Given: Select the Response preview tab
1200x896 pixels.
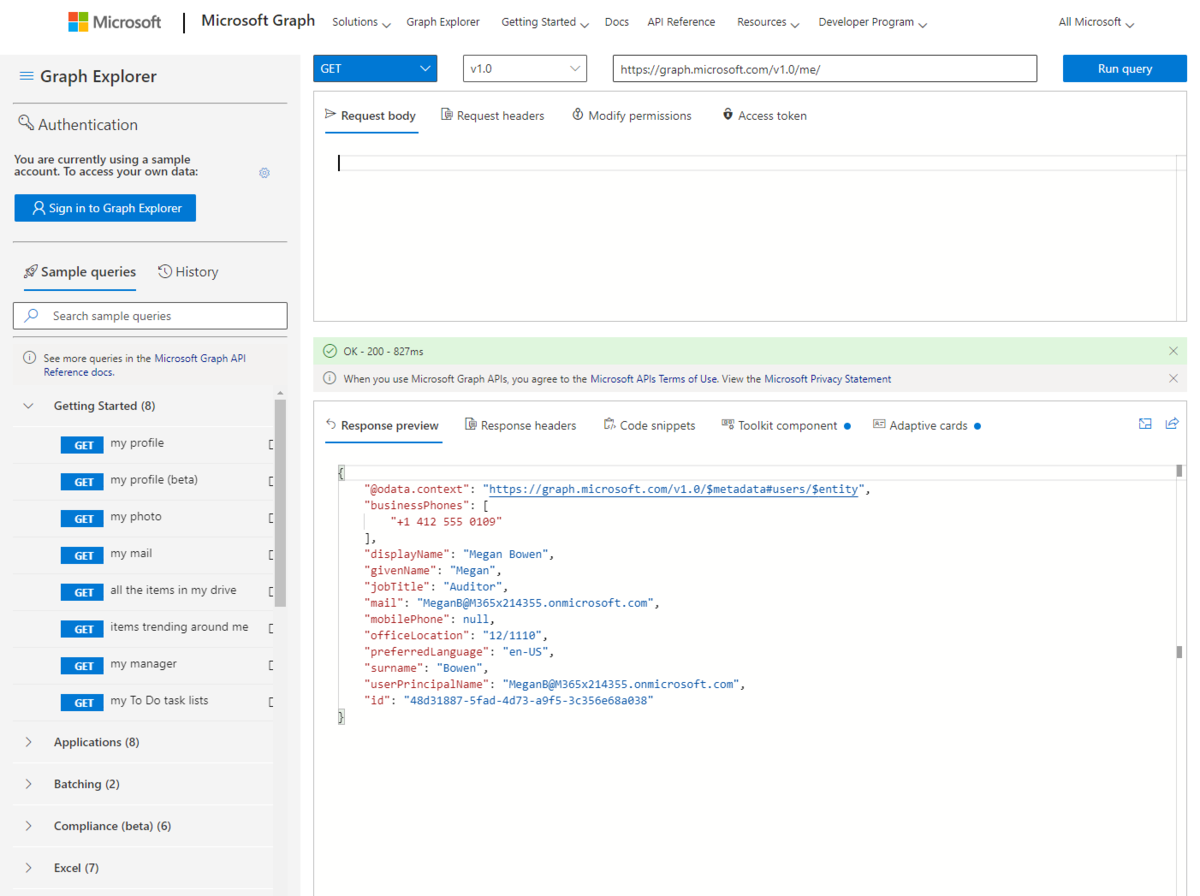Looking at the screenshot, I should point(382,426).
